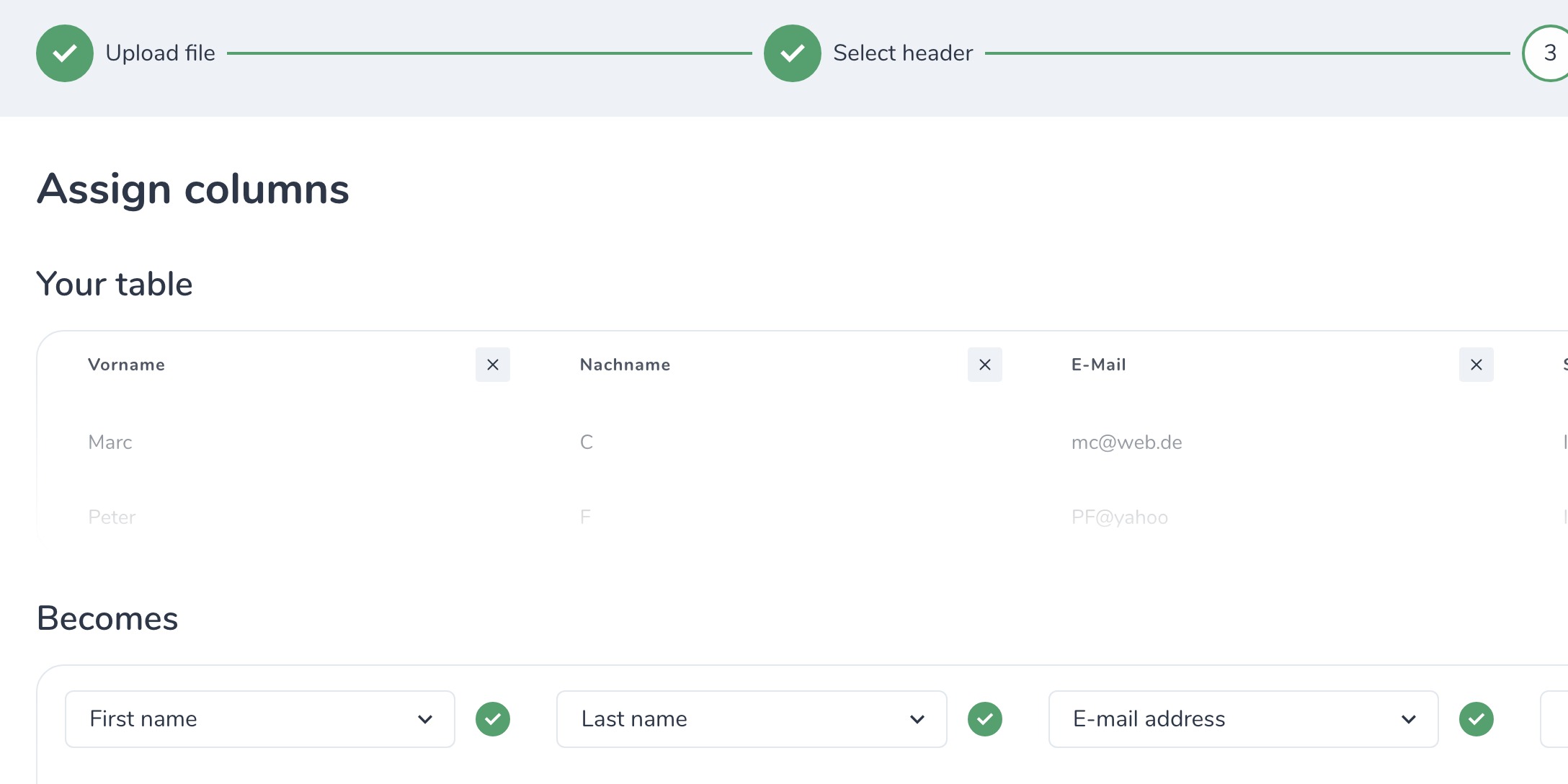Remove the E-Mail column with its X

click(x=1476, y=365)
